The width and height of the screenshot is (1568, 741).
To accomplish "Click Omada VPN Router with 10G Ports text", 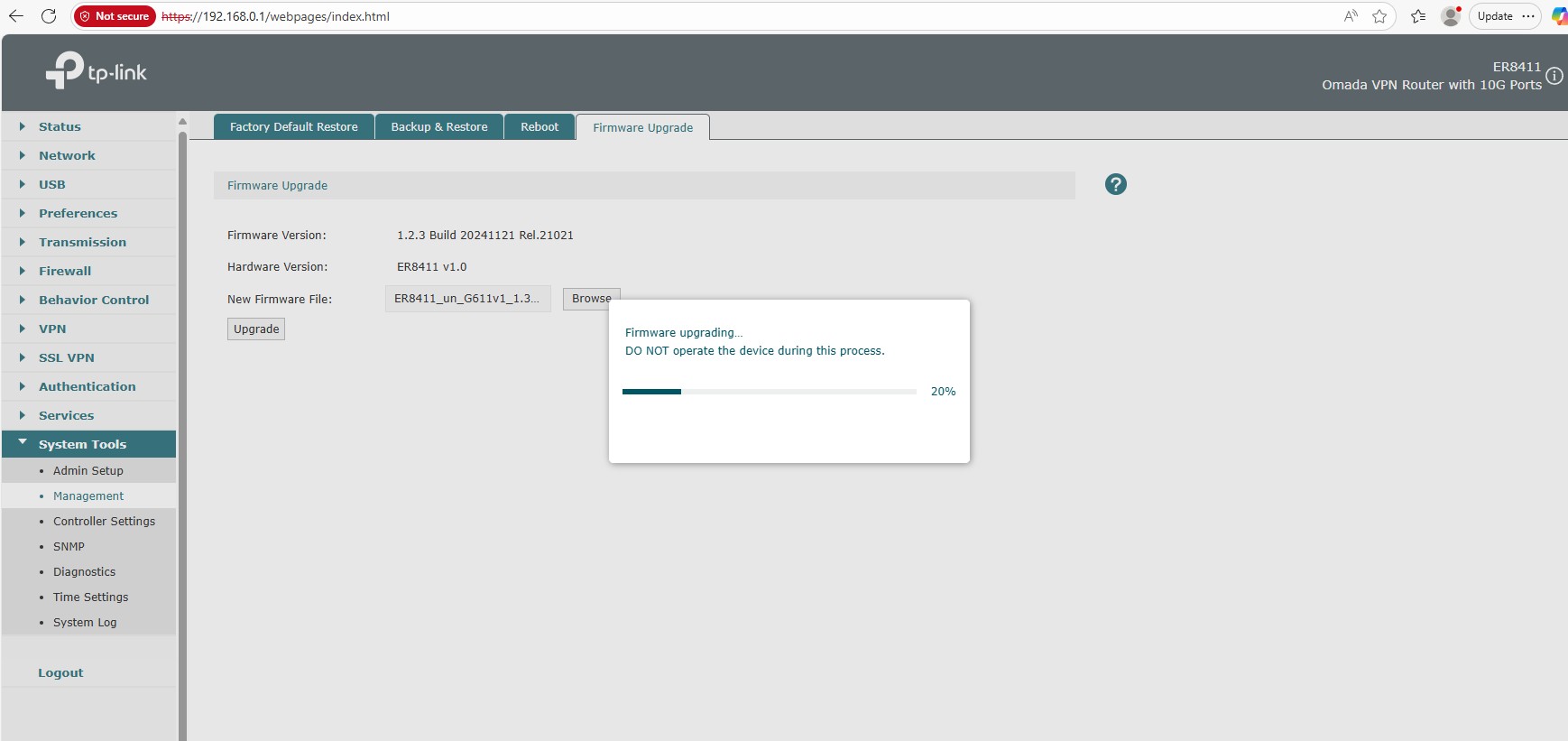I will (x=1432, y=85).
